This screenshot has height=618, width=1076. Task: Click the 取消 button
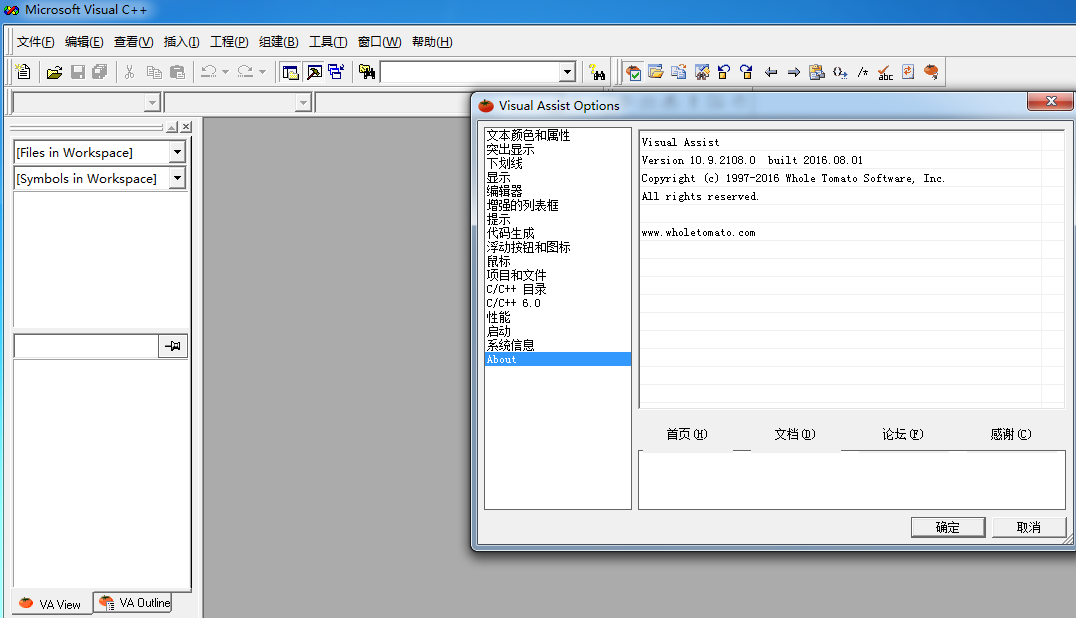[x=1029, y=527]
